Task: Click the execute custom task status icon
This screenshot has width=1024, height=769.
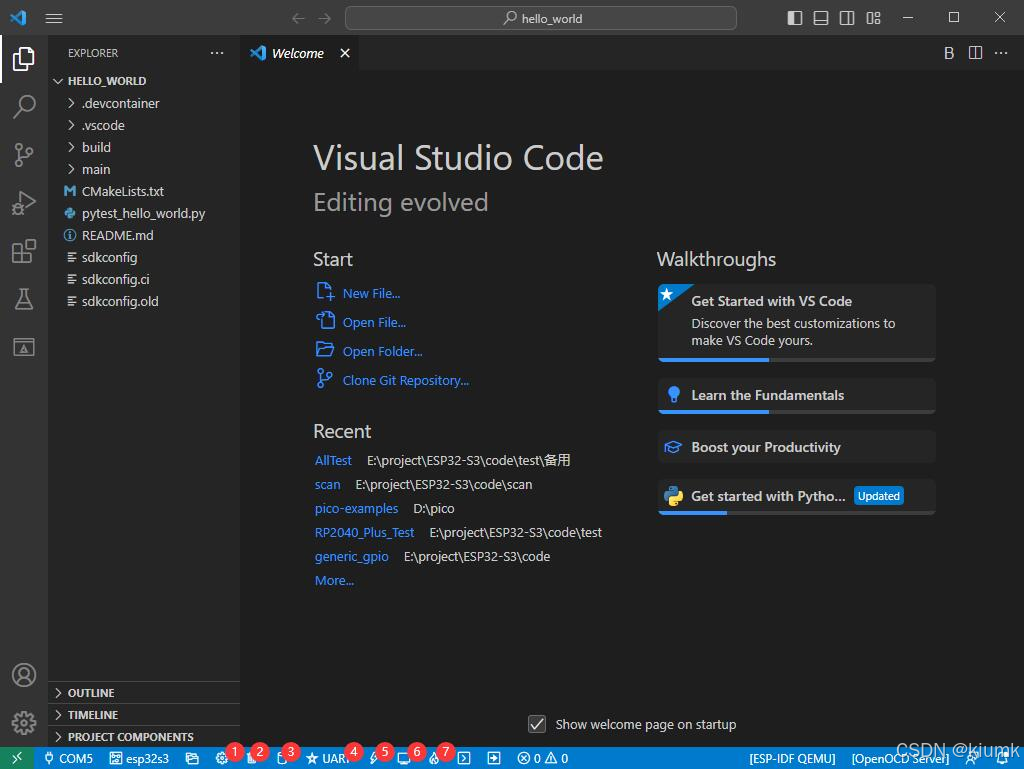Action: pos(494,759)
